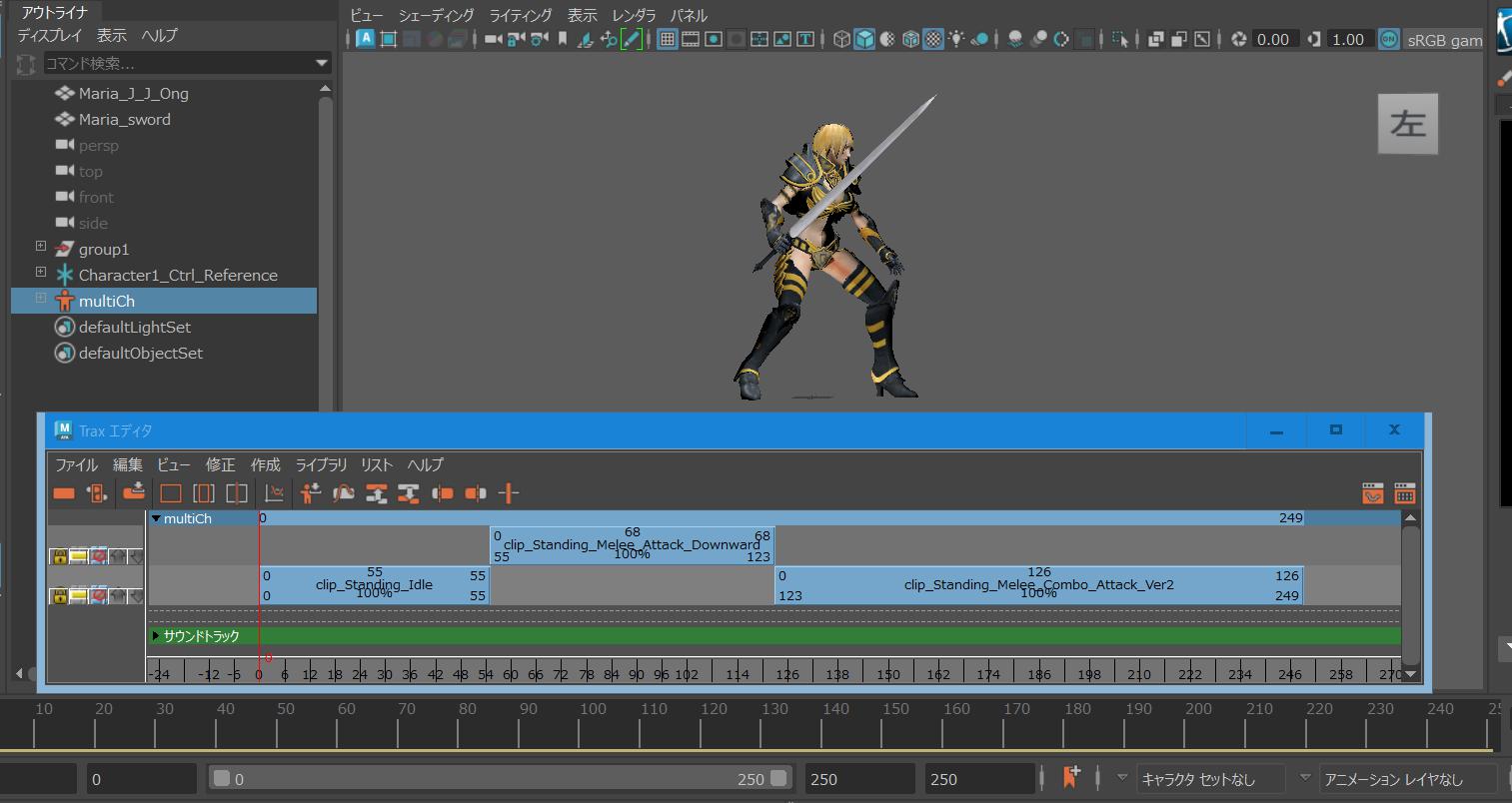This screenshot has width=1512, height=803.
Task: Click the Trax split clip icon
Action: [509, 493]
